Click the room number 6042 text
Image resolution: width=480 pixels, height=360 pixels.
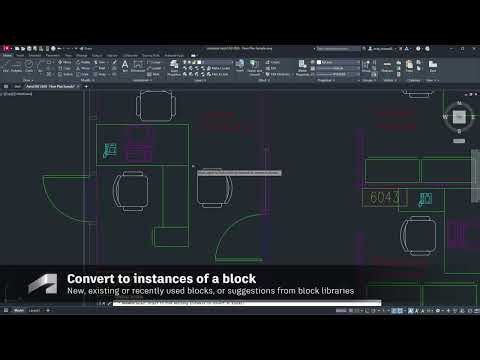[x=384, y=198]
